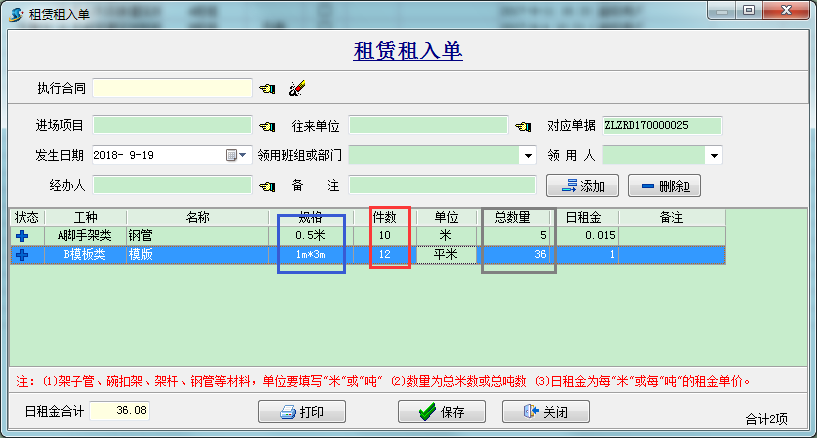This screenshot has width=817, height=438.
Task: Expand the 领用人 dropdown
Action: (x=714, y=156)
